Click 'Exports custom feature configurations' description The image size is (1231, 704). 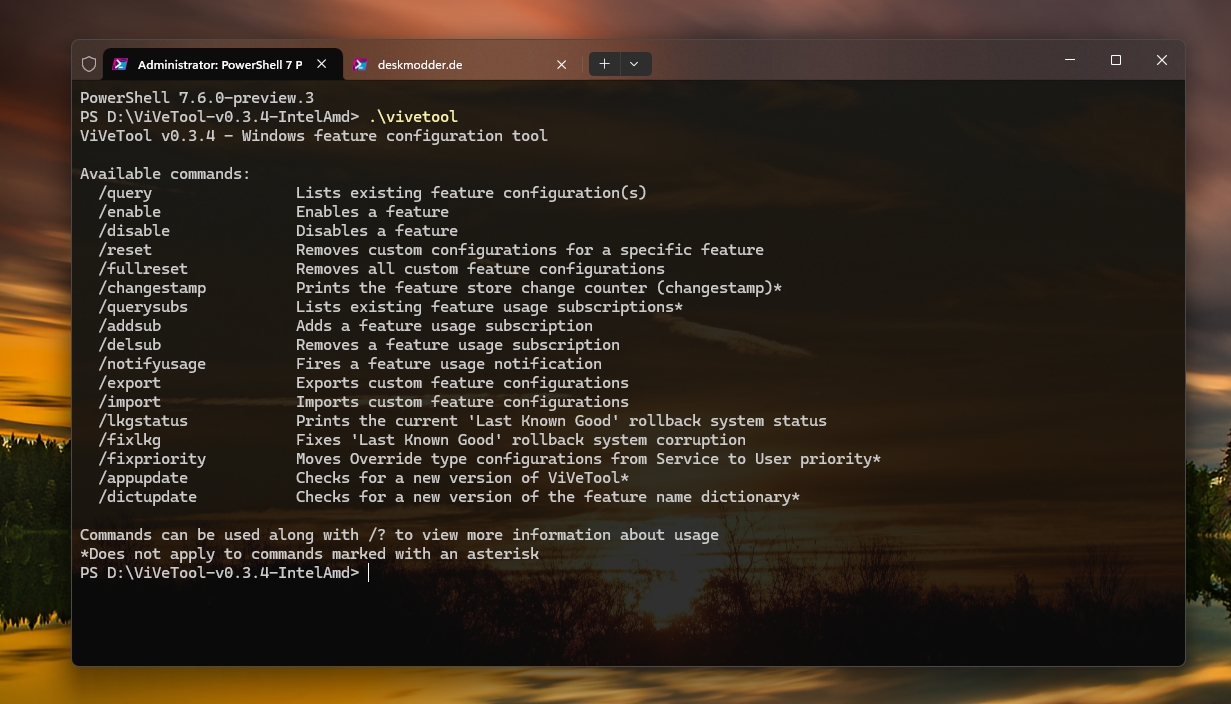click(x=462, y=383)
